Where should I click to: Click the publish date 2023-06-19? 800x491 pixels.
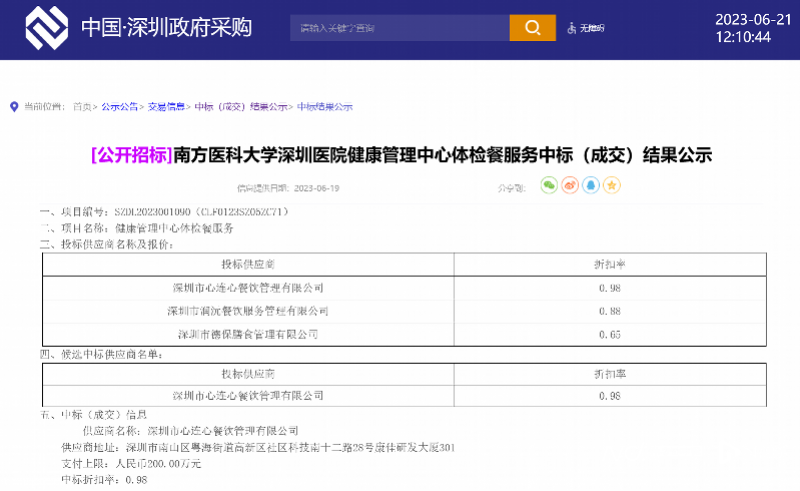(316, 188)
